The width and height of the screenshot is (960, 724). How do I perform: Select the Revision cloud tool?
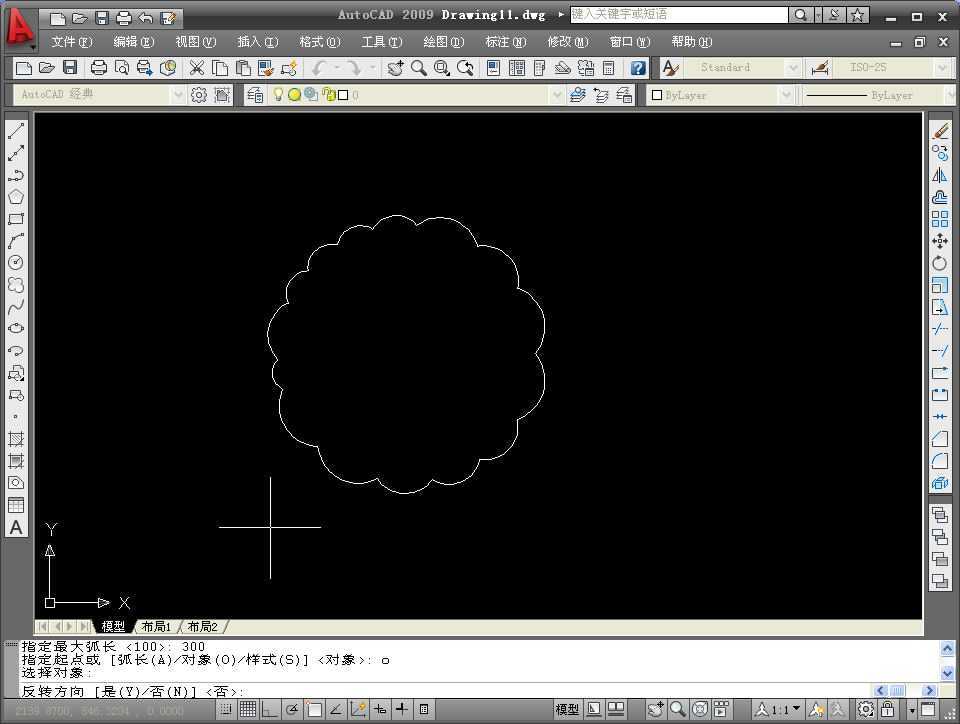[16, 285]
